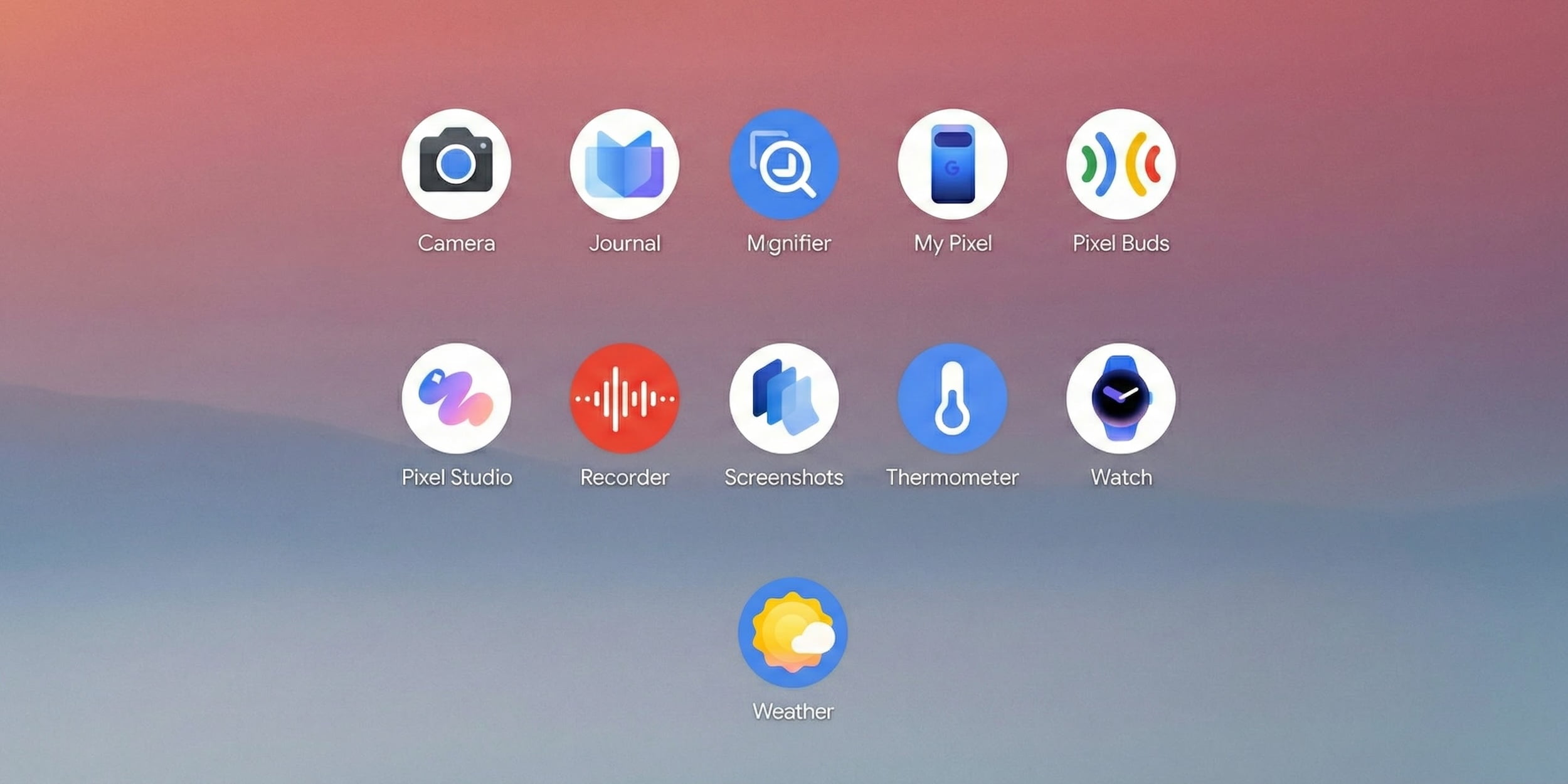1568x784 pixels.
Task: Open the Camera app icon
Action: (x=456, y=164)
